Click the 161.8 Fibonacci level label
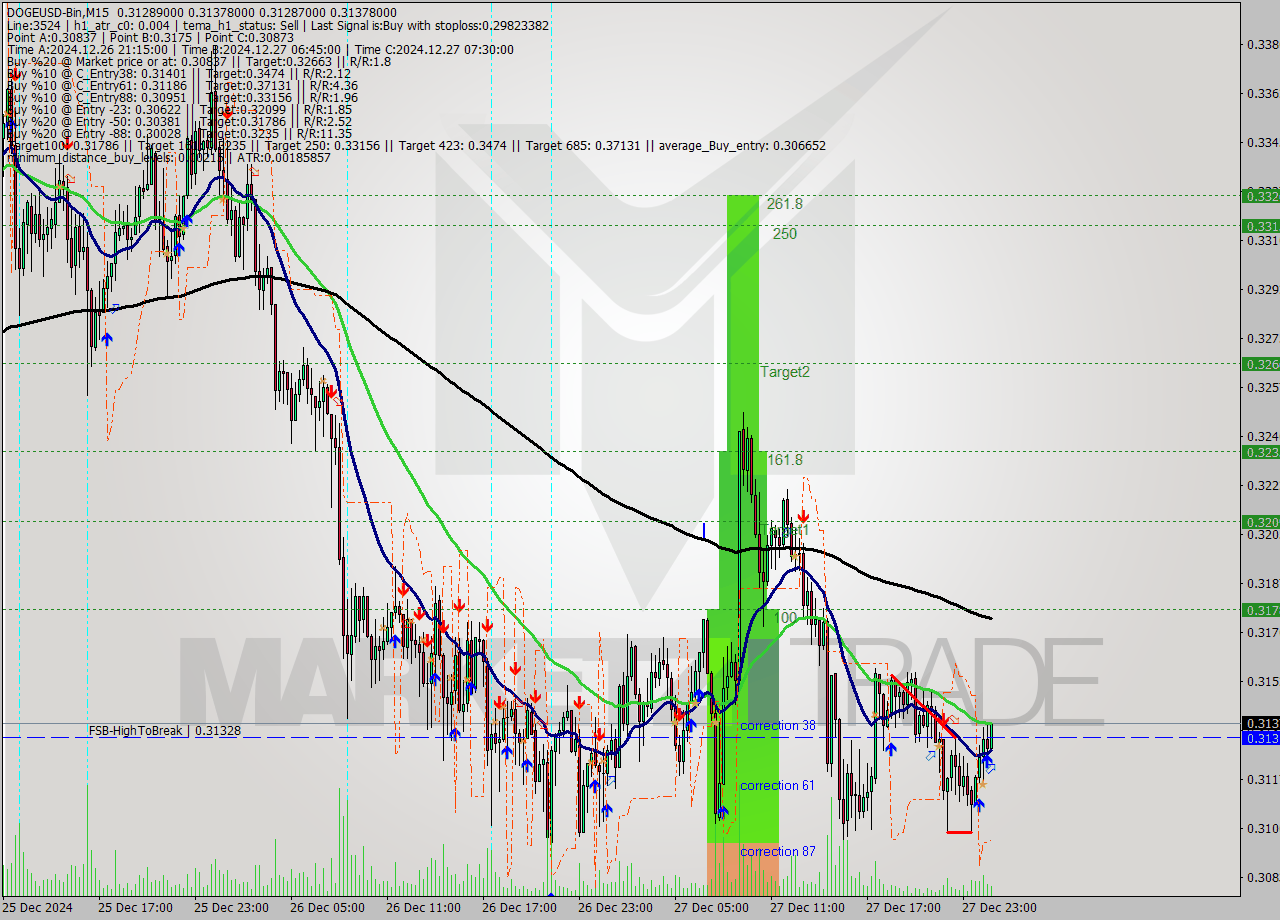This screenshot has height=920, width=1280. point(785,460)
